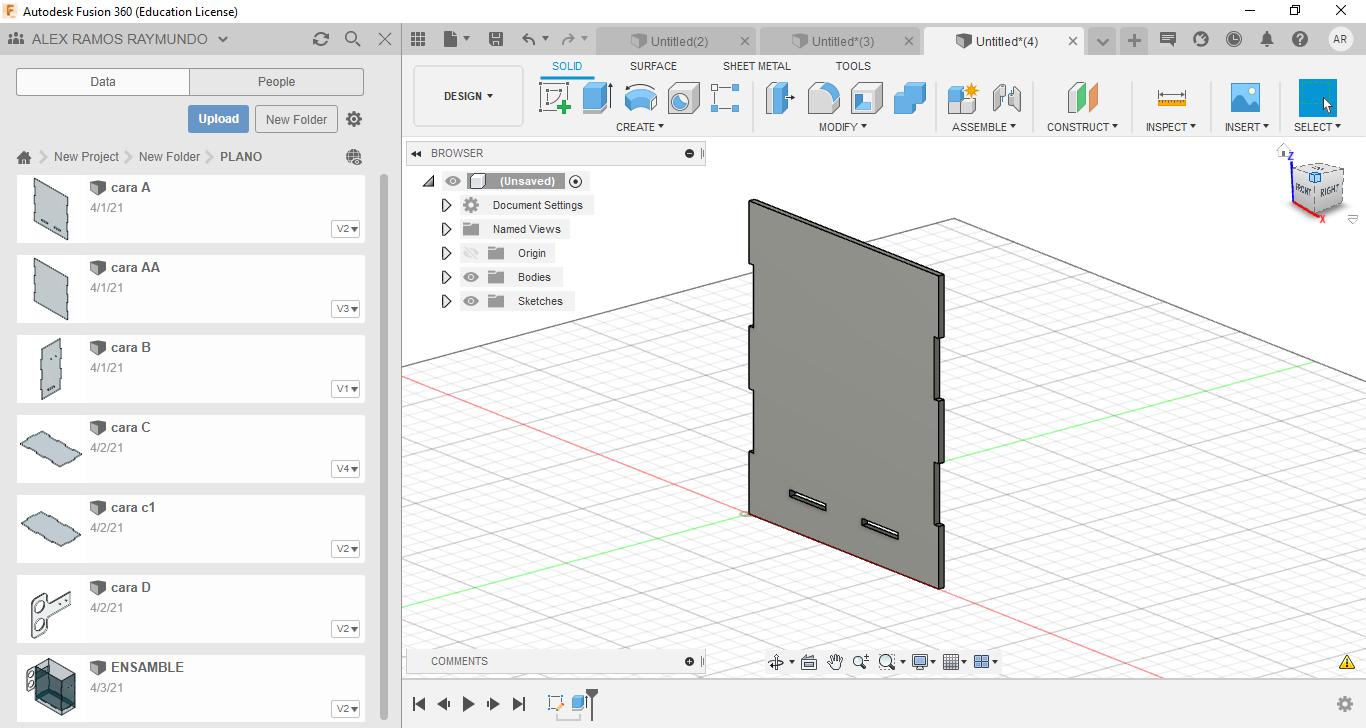Screen dimensions: 1366x728
Task: Select the Rectangular Pattern tool icon
Action: [x=725, y=98]
